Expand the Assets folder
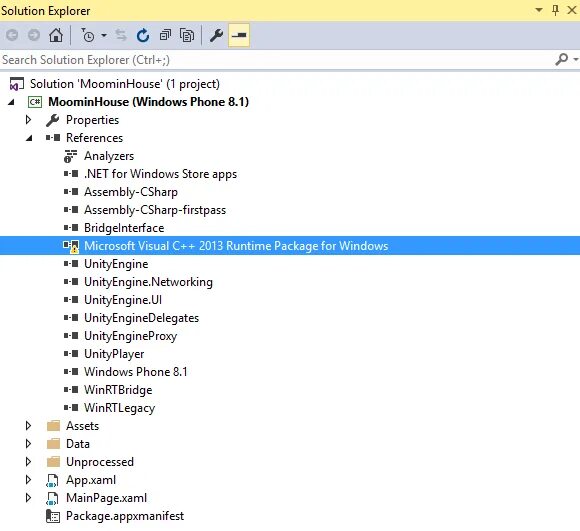580x531 pixels. (x=28, y=426)
